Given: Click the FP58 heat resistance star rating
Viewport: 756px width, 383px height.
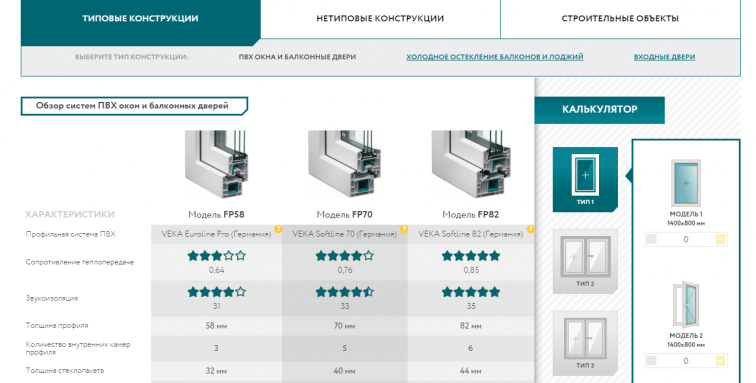Looking at the screenshot, I should click(216, 256).
